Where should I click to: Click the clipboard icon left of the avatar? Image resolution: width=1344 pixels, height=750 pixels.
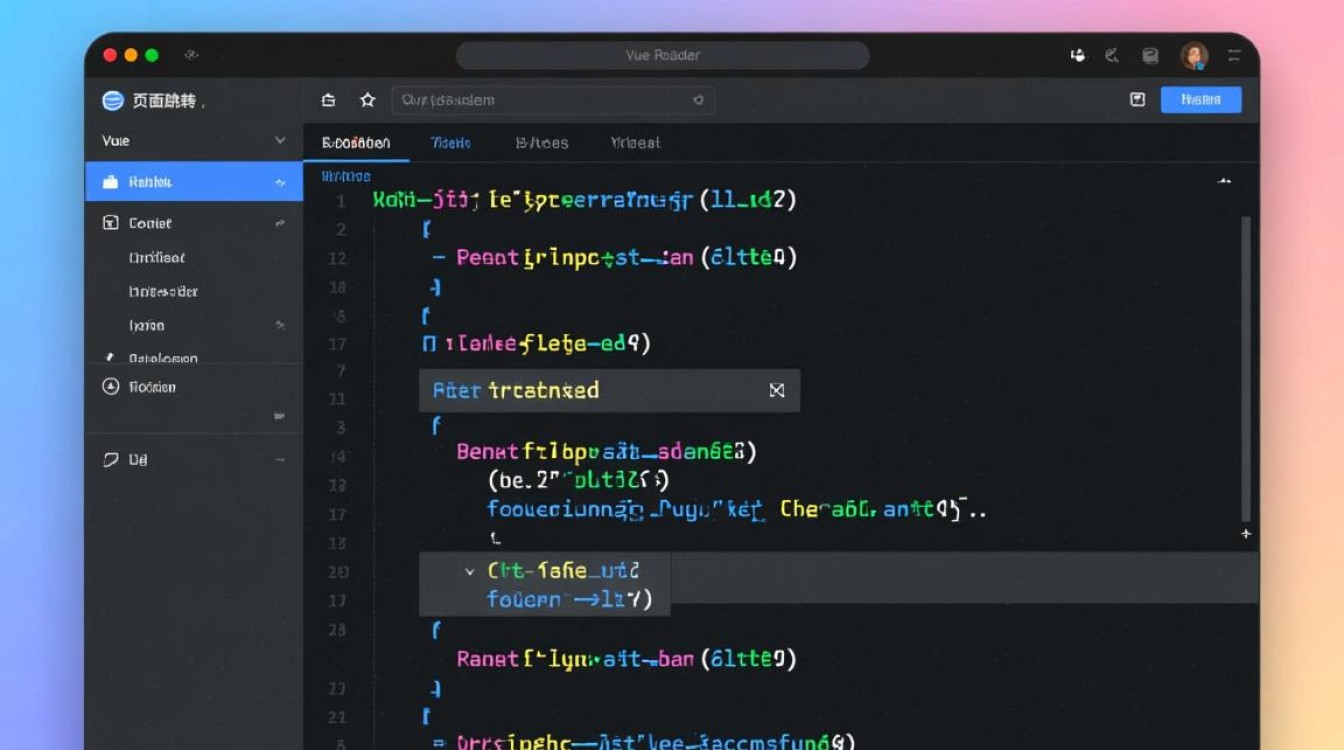click(x=1150, y=56)
